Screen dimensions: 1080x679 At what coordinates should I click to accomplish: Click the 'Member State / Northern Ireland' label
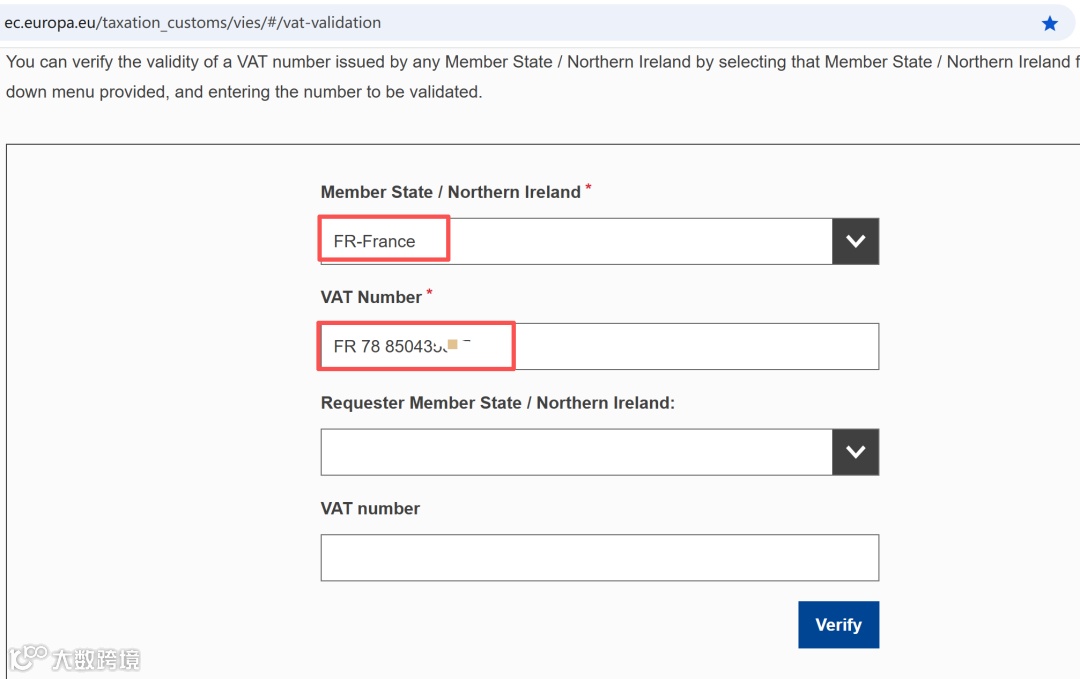[450, 192]
